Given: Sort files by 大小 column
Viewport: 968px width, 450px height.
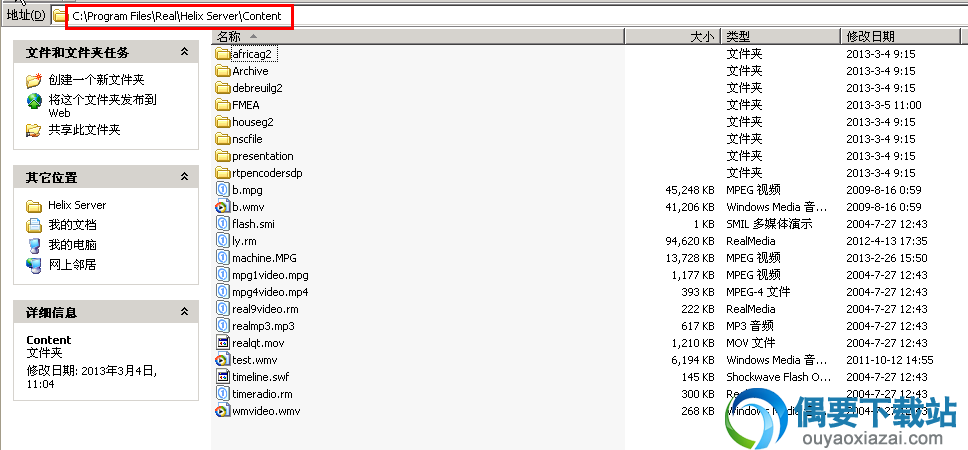Looking at the screenshot, I should [673, 36].
